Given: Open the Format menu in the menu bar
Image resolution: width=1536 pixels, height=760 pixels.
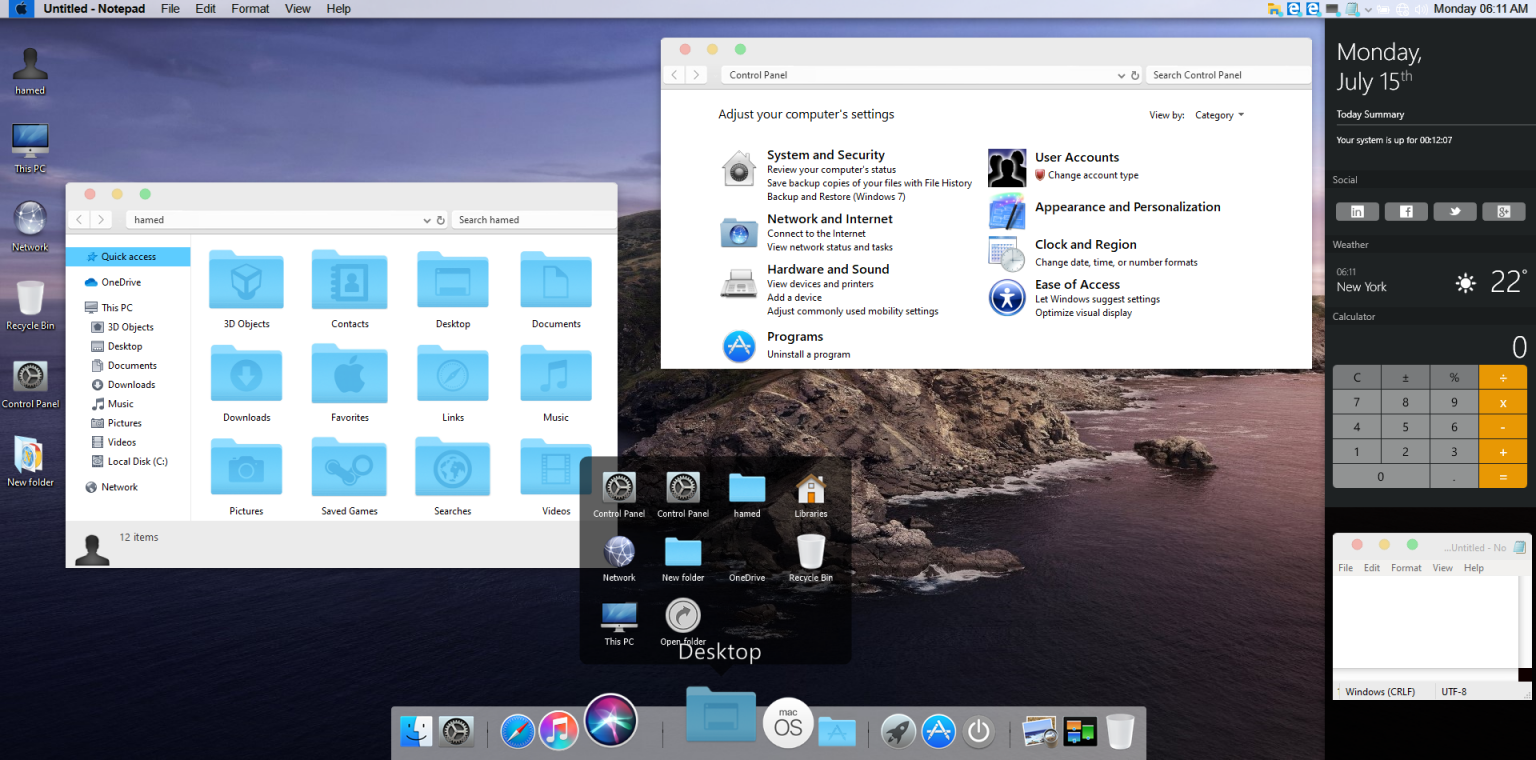Looking at the screenshot, I should pyautogui.click(x=249, y=9).
